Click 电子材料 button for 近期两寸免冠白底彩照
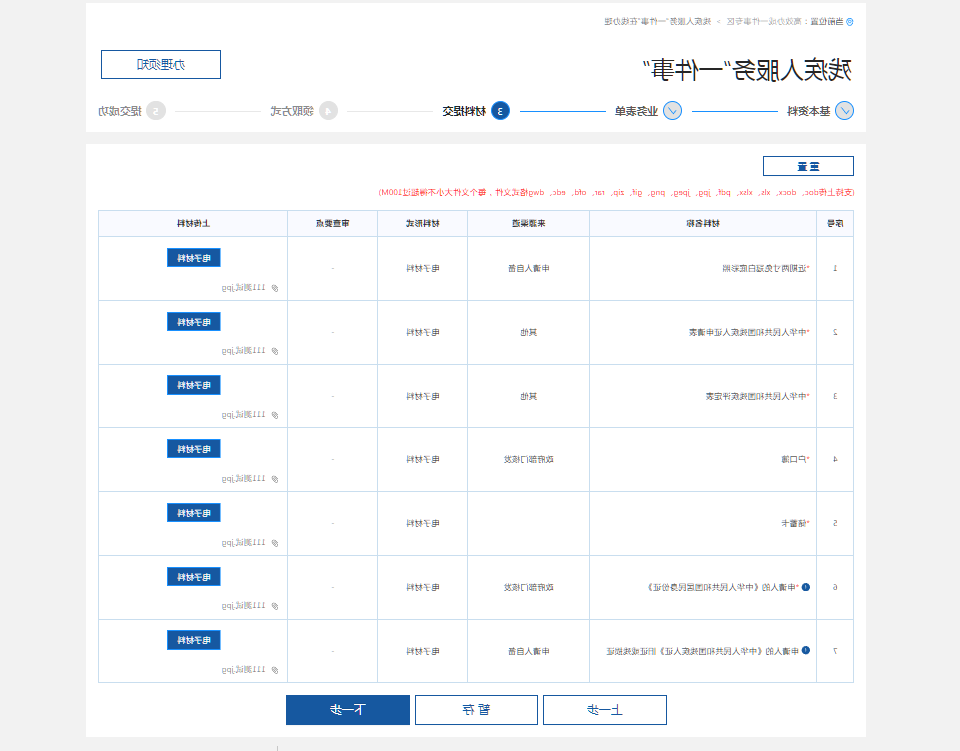The image size is (960, 751). pyautogui.click(x=193, y=258)
